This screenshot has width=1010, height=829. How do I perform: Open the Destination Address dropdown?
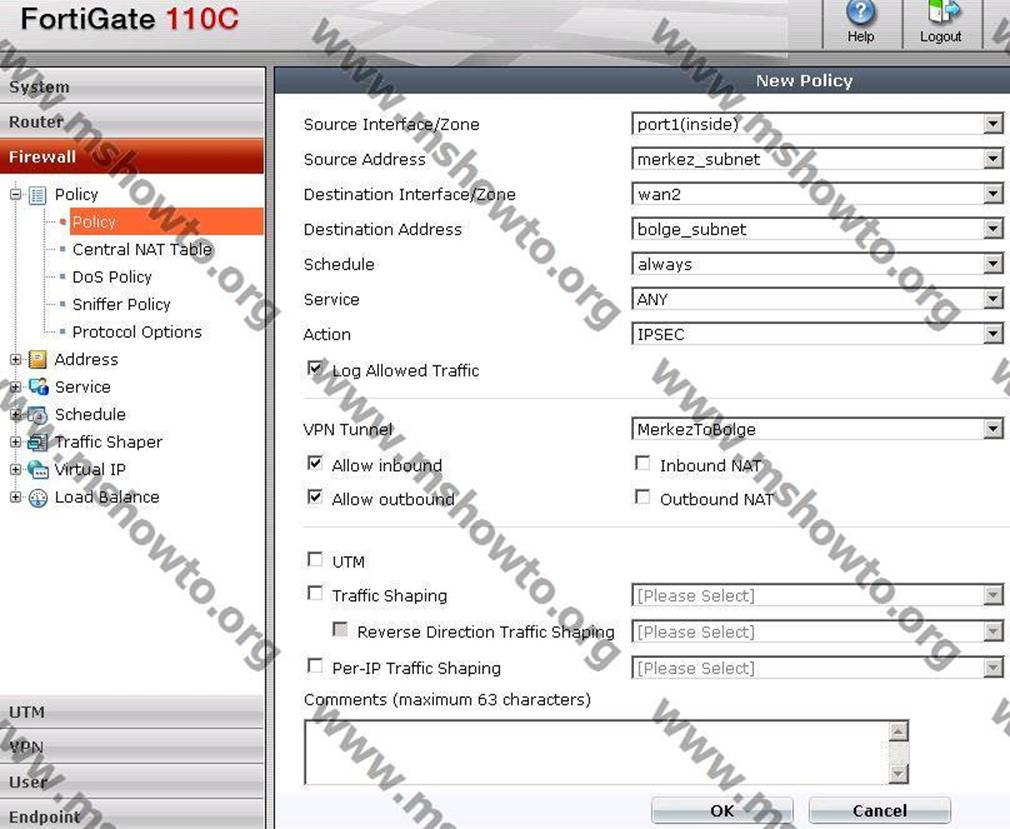(817, 229)
